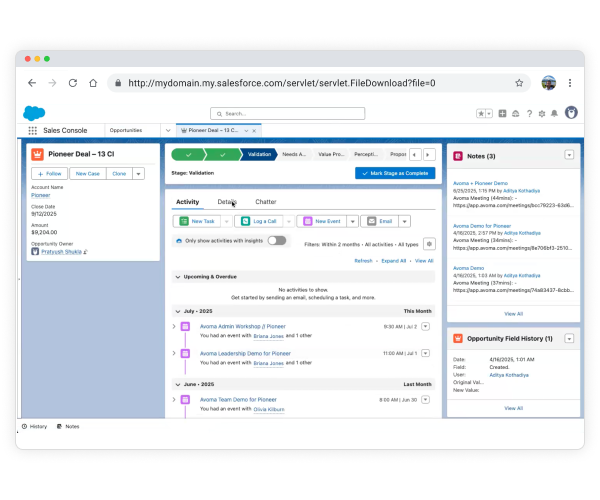
Task: Collapse the Upcoming & Overdue section
Action: (x=178, y=277)
